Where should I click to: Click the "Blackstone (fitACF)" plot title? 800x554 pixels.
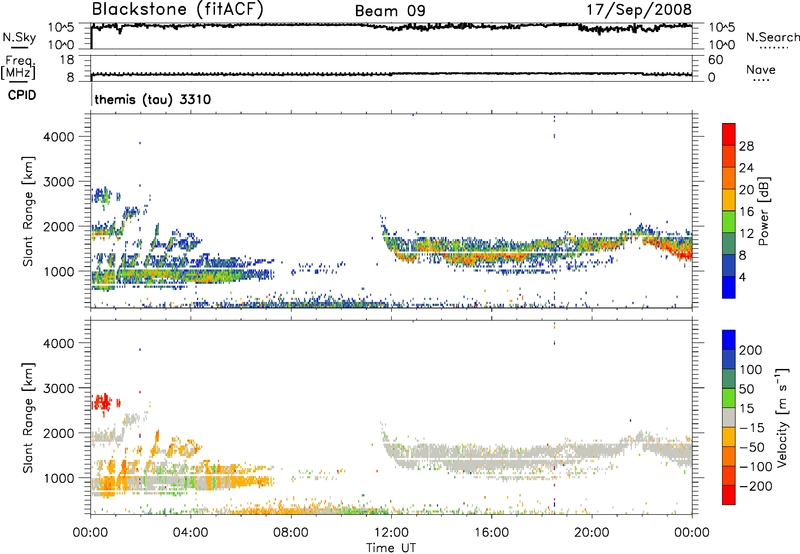pos(177,9)
